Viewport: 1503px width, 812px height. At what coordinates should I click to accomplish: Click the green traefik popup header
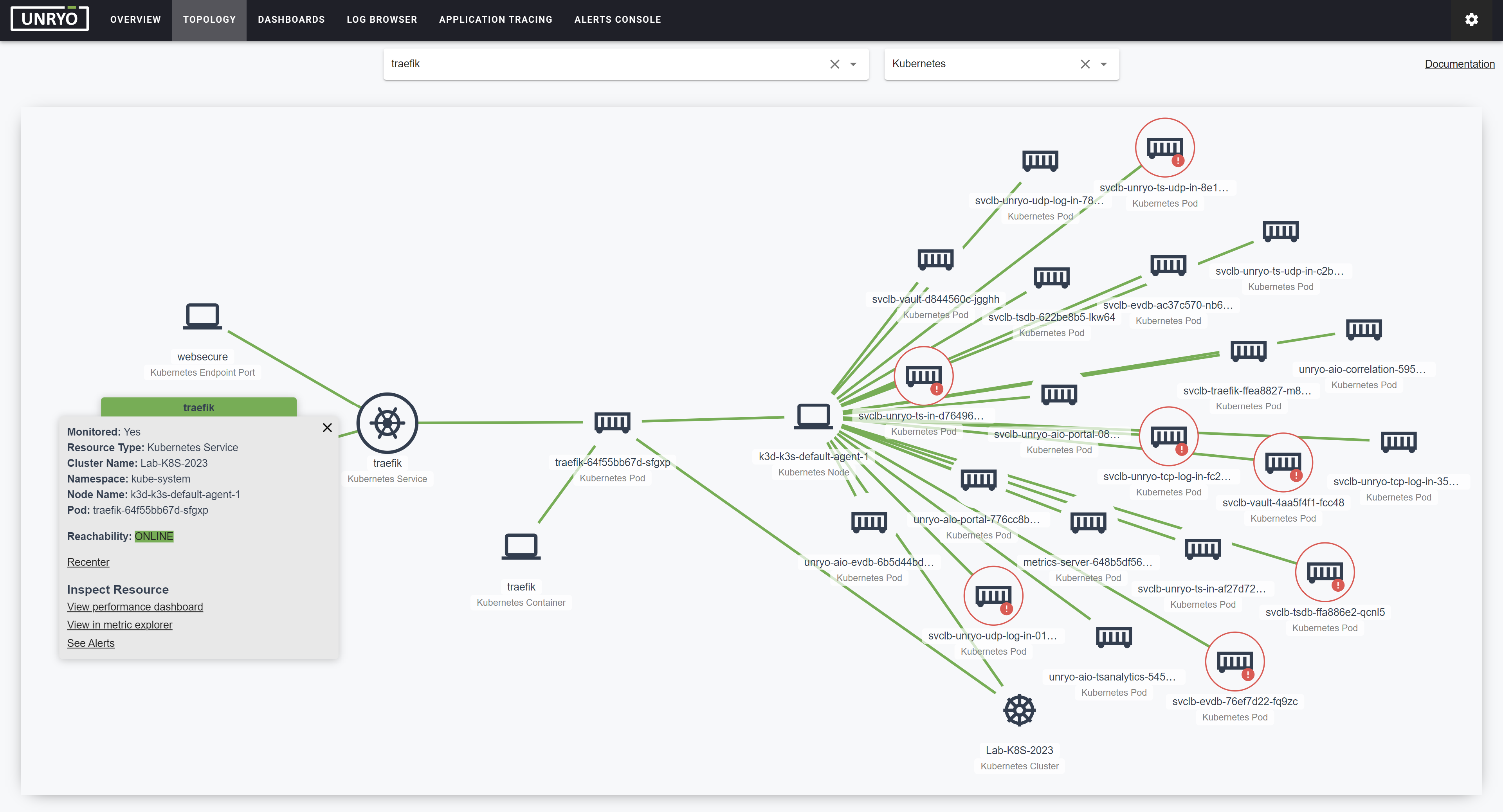pyautogui.click(x=198, y=407)
